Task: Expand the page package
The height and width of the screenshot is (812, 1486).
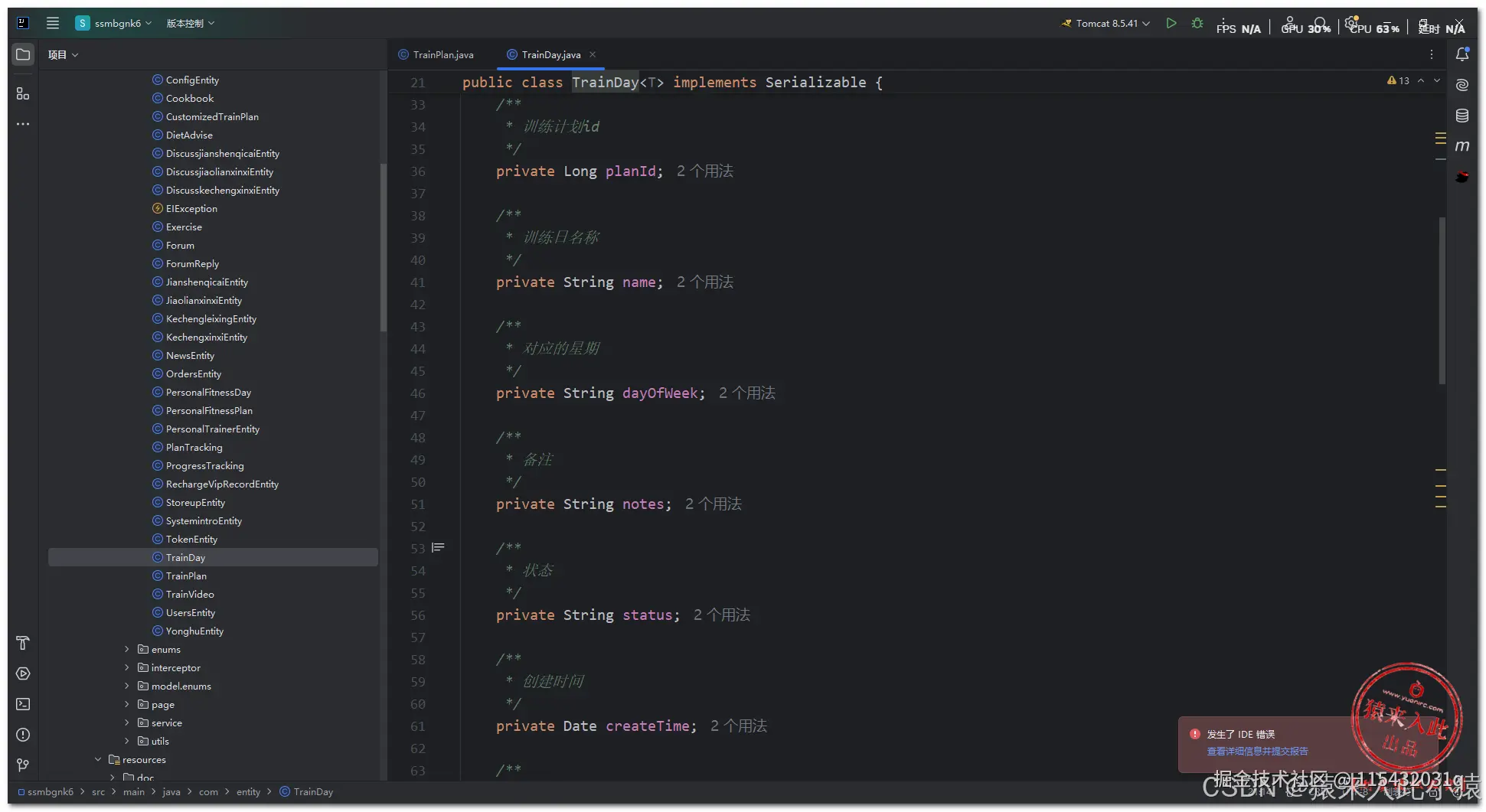Action: pos(127,704)
